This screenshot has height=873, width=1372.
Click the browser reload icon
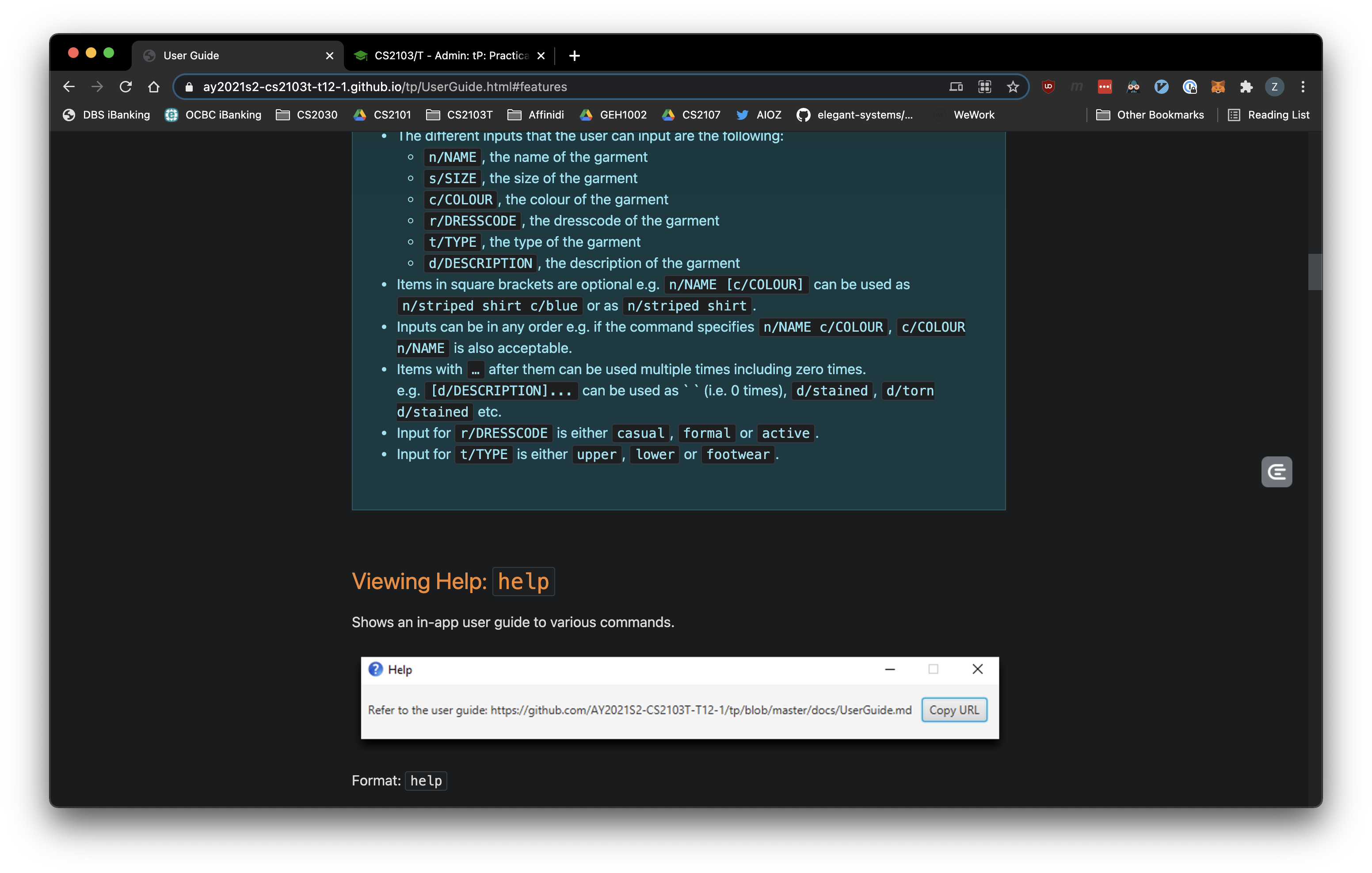[x=126, y=87]
